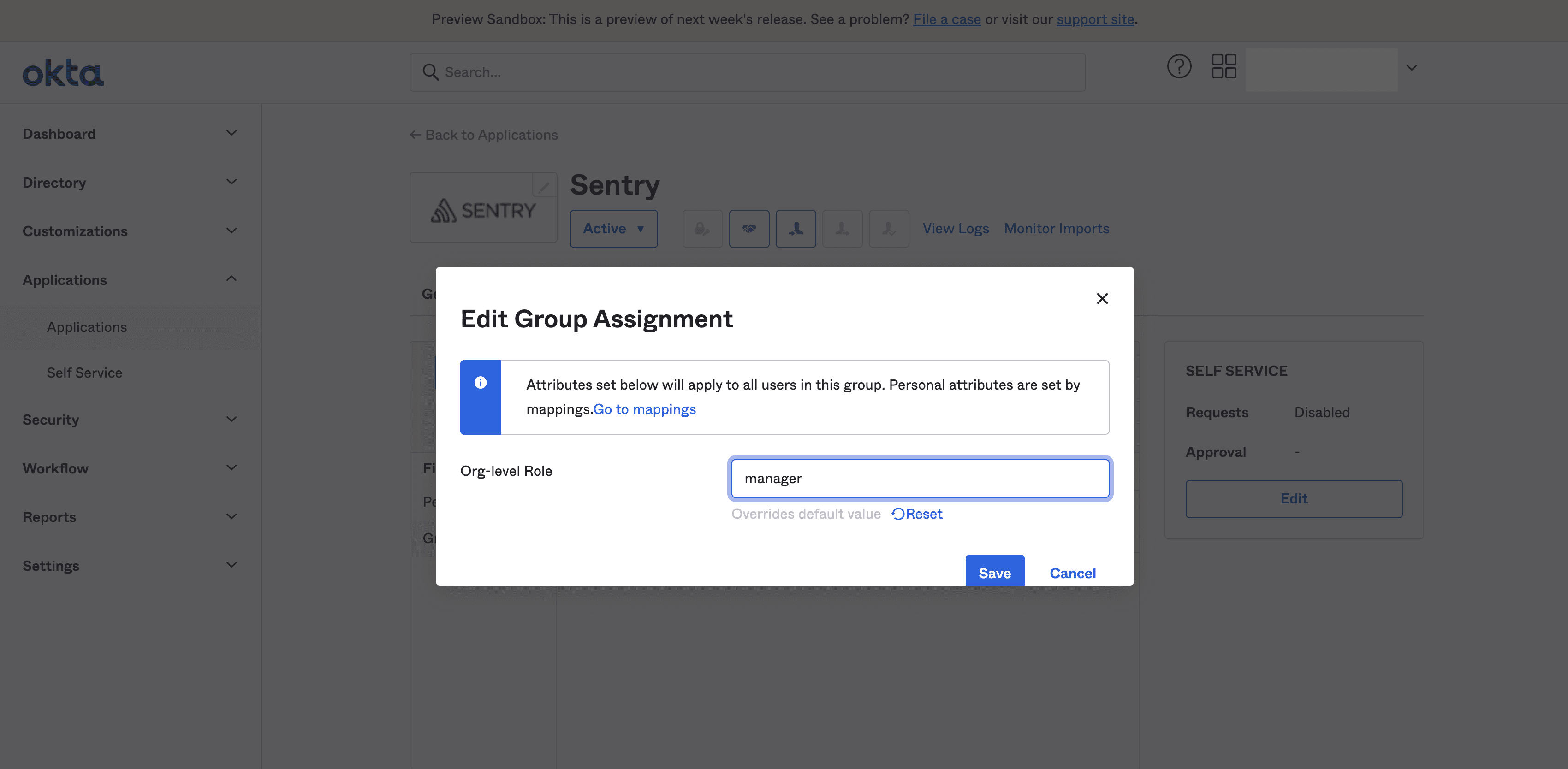Click the blue info icon in the banner
This screenshot has width=1568, height=769.
coord(480,383)
